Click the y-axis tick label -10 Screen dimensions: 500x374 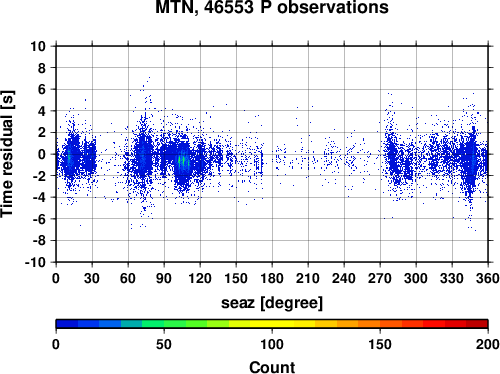pyautogui.click(x=35, y=262)
